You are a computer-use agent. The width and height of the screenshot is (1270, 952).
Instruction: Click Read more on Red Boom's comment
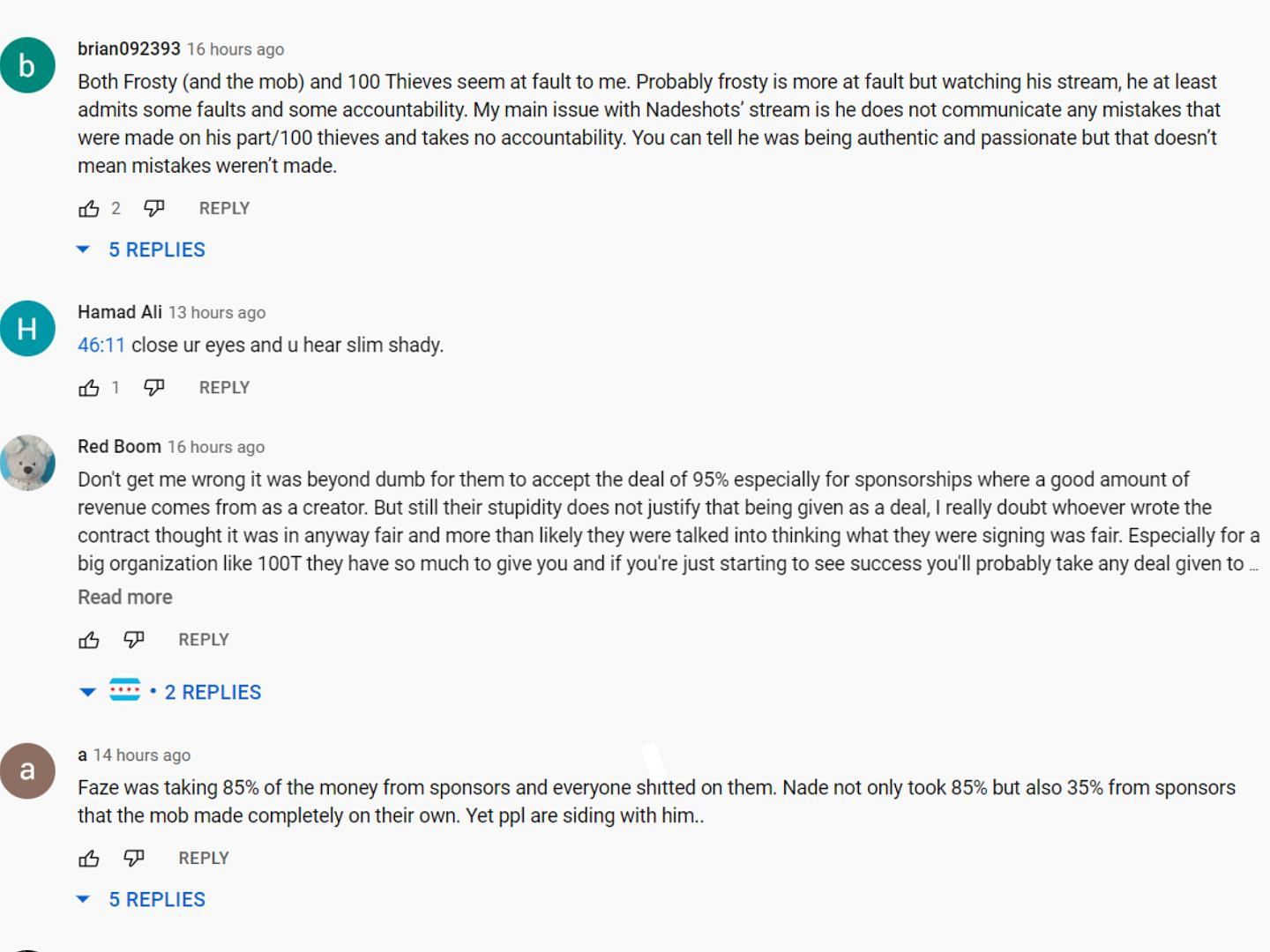tap(125, 598)
